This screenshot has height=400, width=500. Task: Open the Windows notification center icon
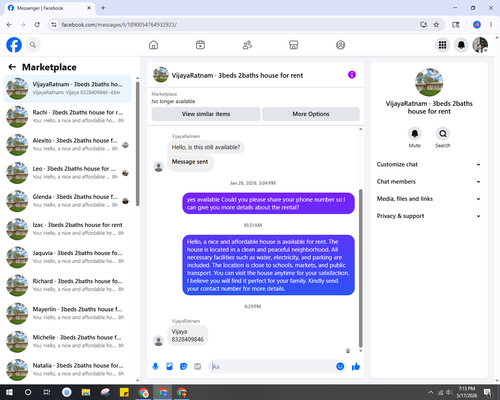click(x=488, y=392)
